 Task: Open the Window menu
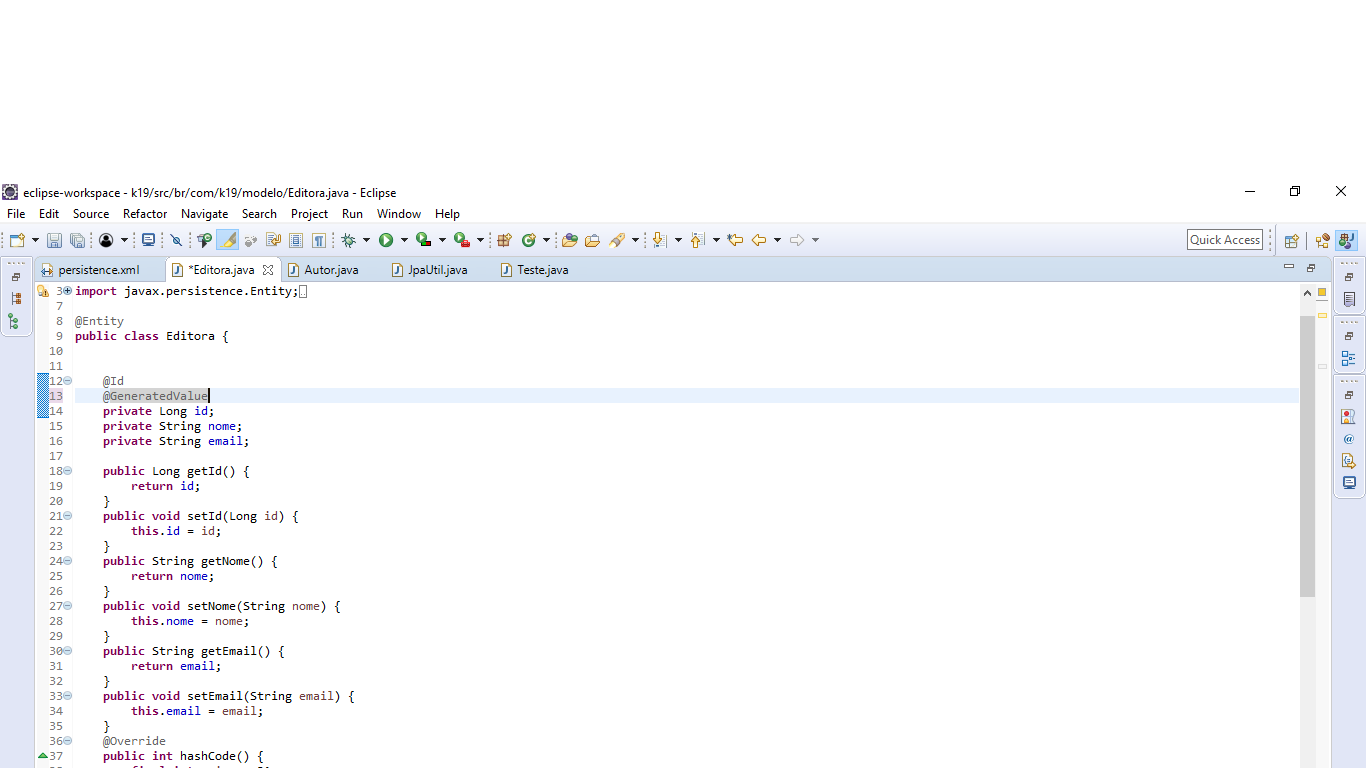click(x=399, y=214)
